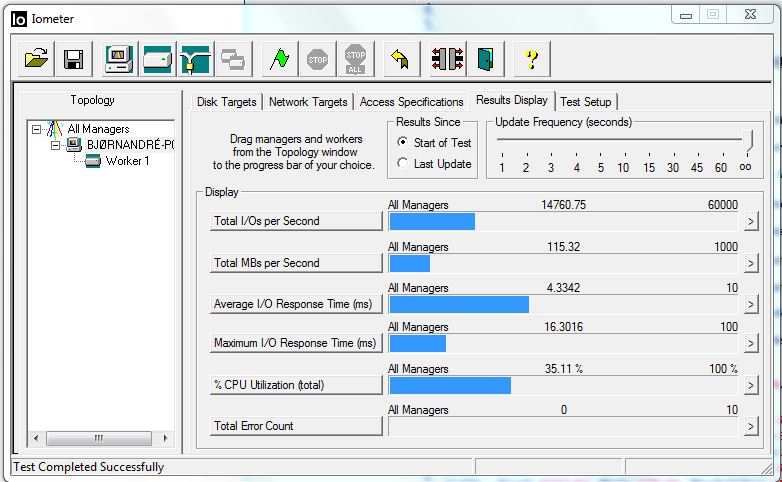Click Average I/O Response Time (ms) button
Screen dimensions: 782x482
(x=296, y=304)
